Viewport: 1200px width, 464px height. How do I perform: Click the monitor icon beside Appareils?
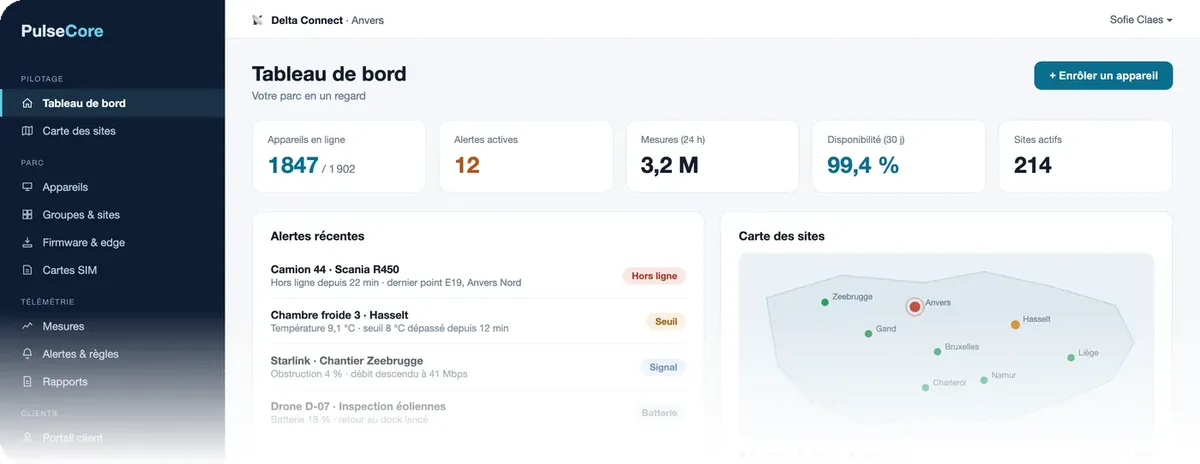(x=27, y=187)
